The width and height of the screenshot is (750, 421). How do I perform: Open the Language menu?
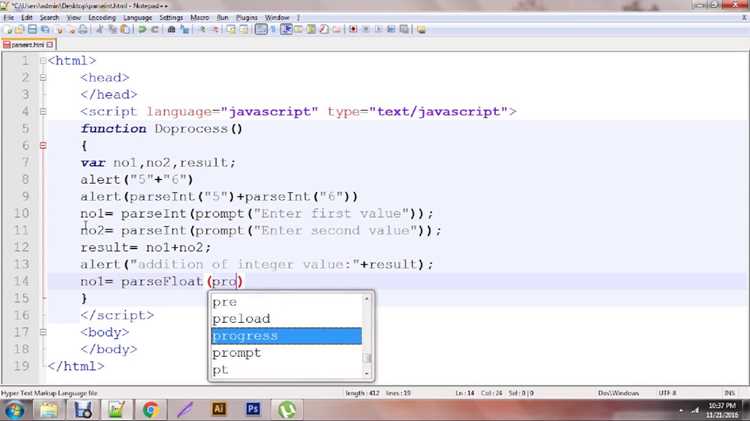(138, 18)
